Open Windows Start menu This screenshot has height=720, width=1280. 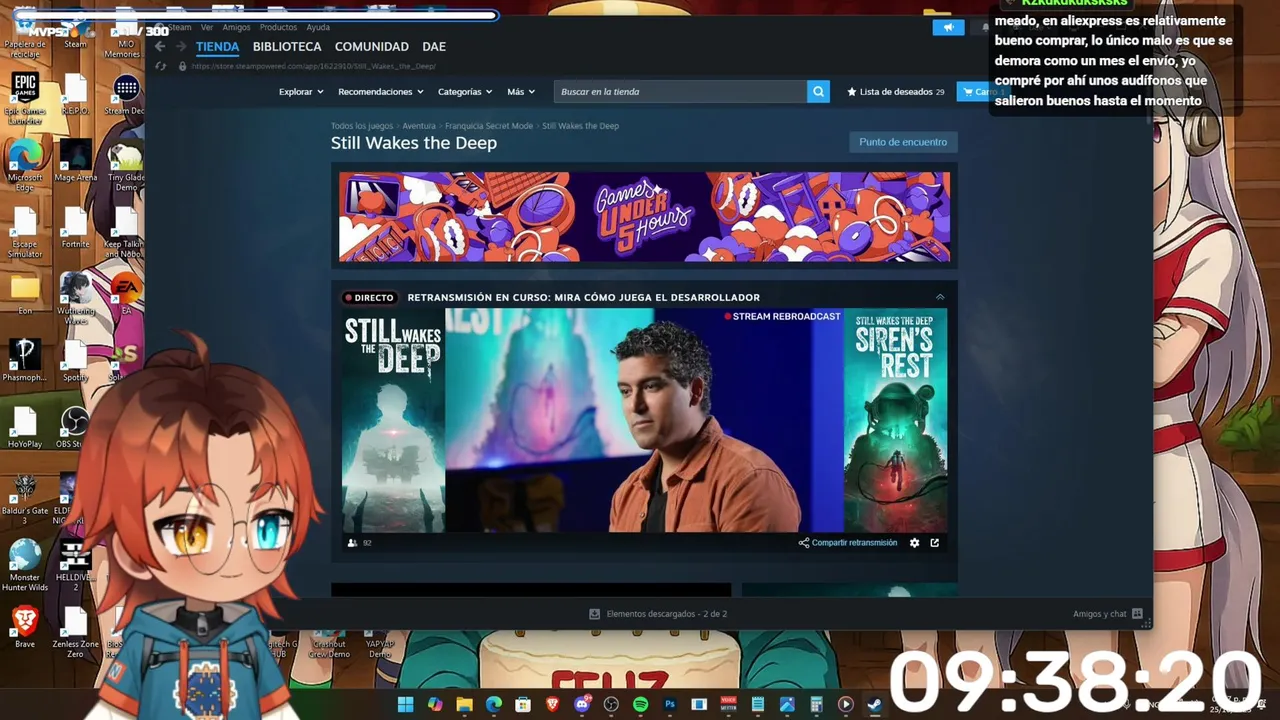coord(405,704)
